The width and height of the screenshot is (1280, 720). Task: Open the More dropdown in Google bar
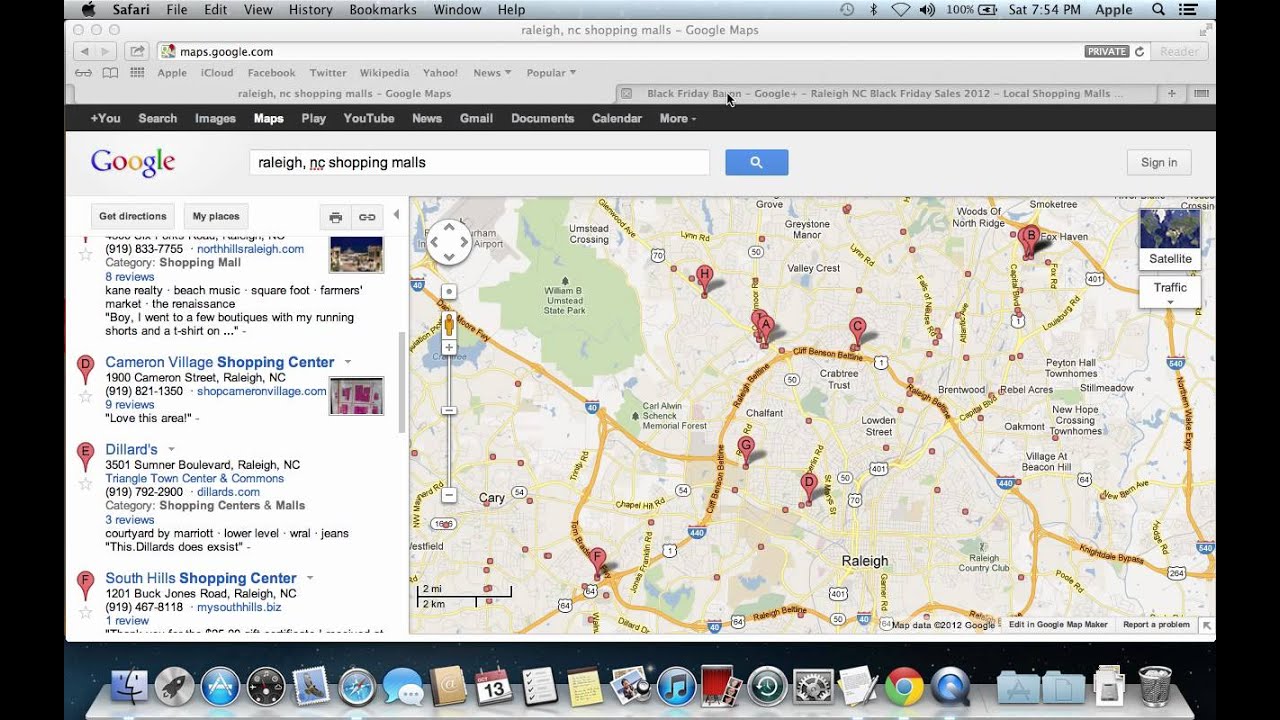click(677, 118)
